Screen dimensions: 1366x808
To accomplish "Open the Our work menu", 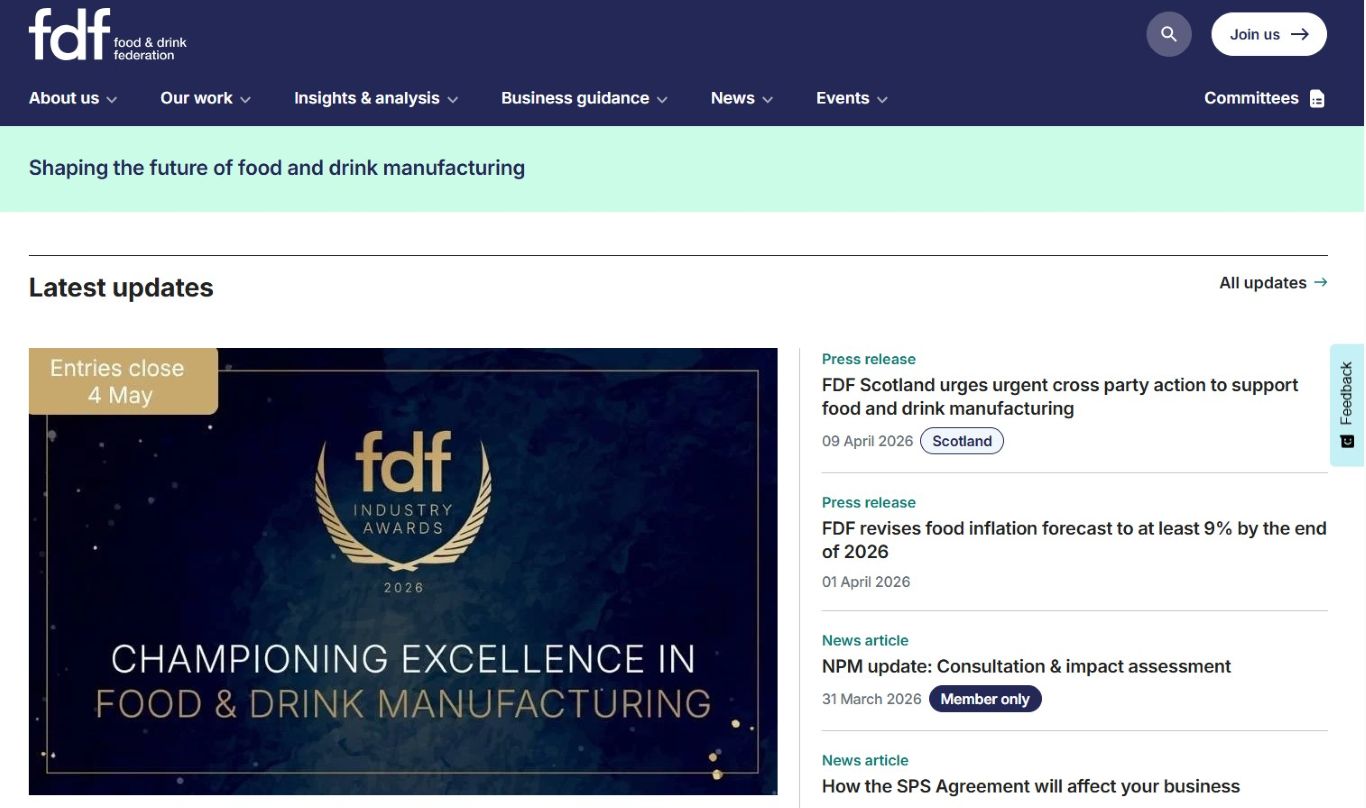I will [x=196, y=98].
